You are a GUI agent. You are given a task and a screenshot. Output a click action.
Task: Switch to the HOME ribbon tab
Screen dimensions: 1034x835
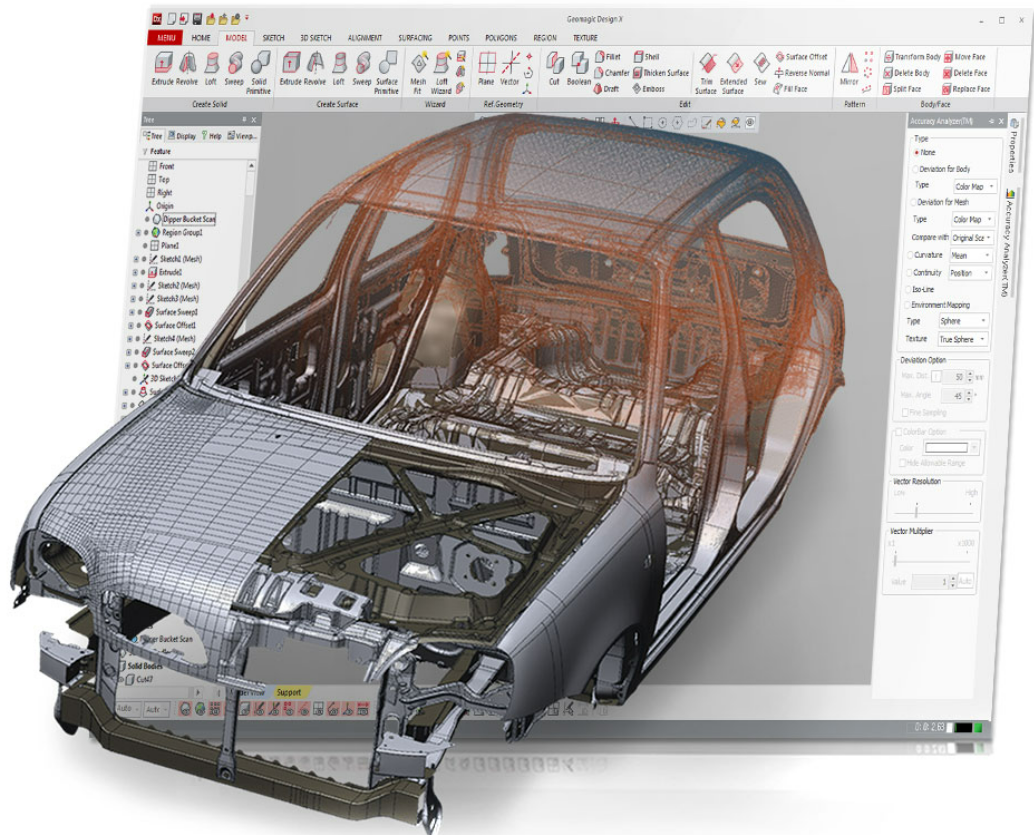[x=201, y=38]
